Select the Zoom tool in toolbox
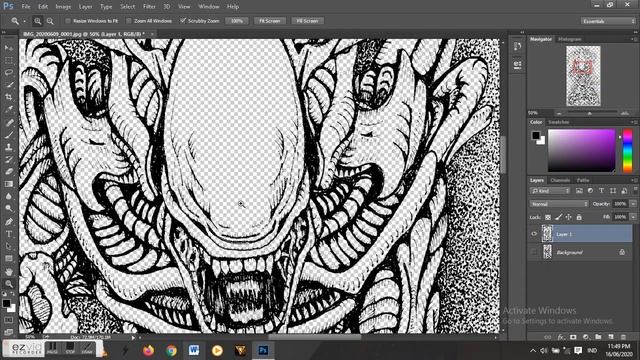This screenshot has width=640, height=360. pos(9,284)
